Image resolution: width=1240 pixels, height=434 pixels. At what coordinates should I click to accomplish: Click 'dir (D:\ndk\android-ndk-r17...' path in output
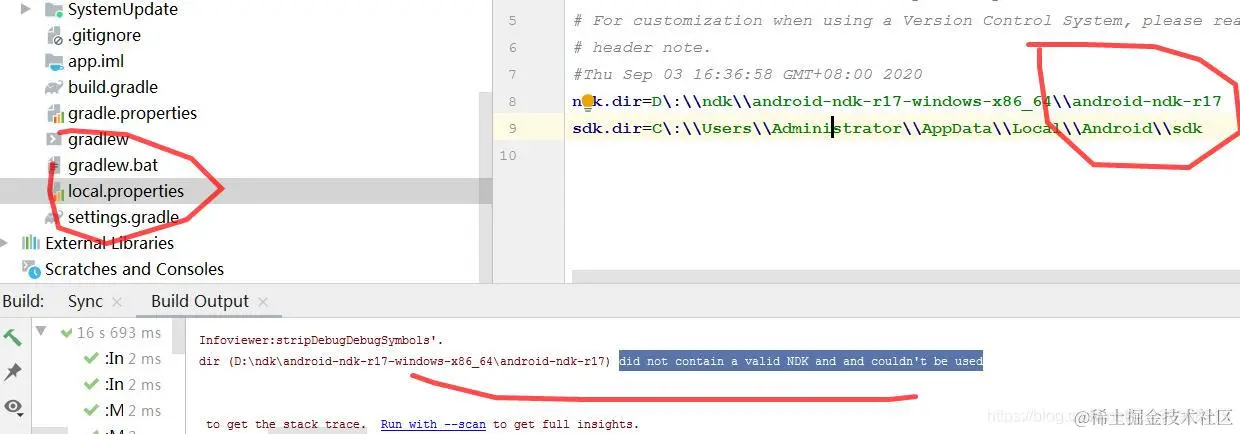[x=405, y=361]
